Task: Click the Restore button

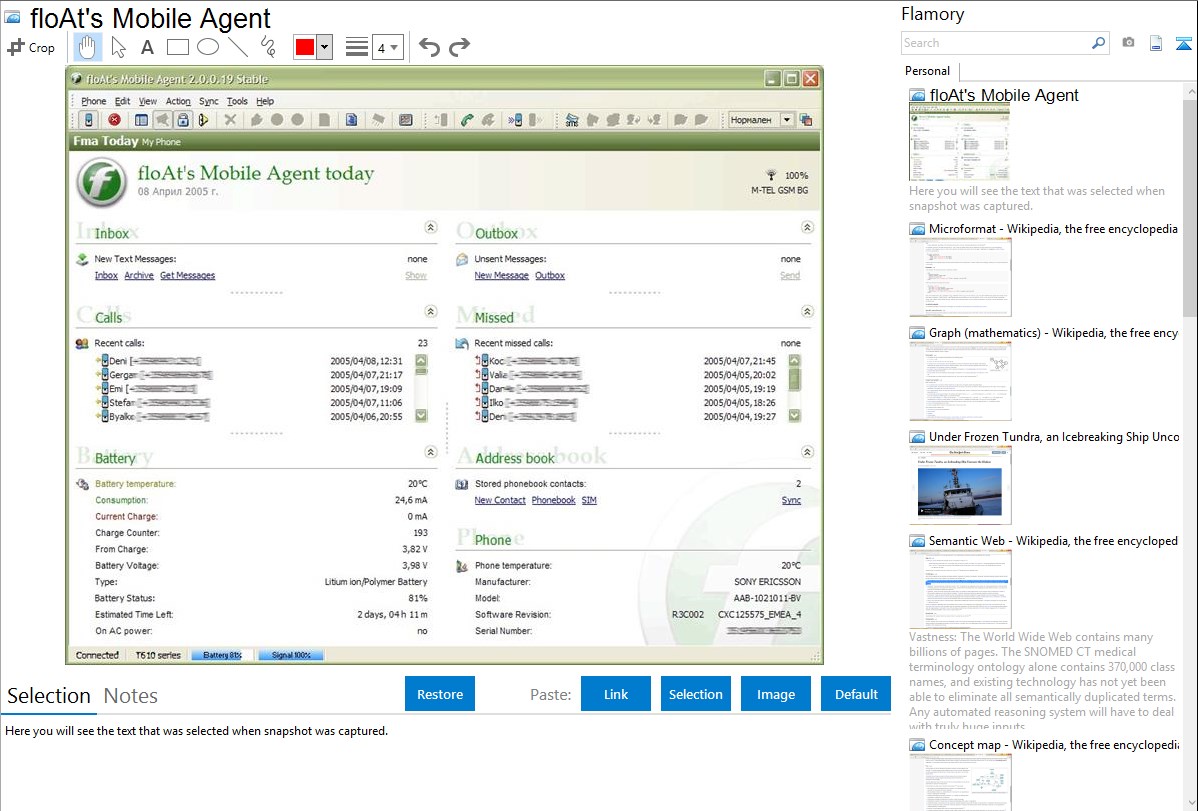Action: click(x=440, y=694)
